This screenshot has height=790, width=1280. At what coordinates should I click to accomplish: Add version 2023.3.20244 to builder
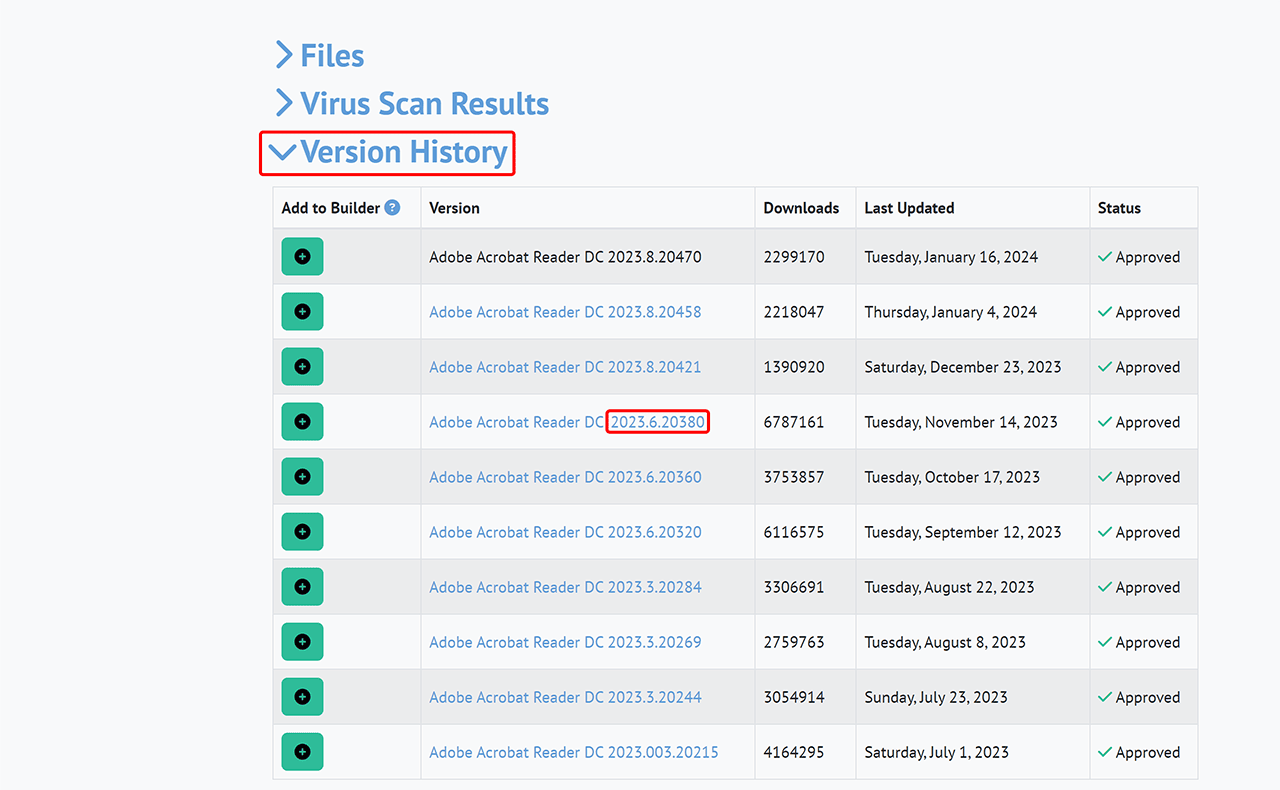pyautogui.click(x=302, y=697)
